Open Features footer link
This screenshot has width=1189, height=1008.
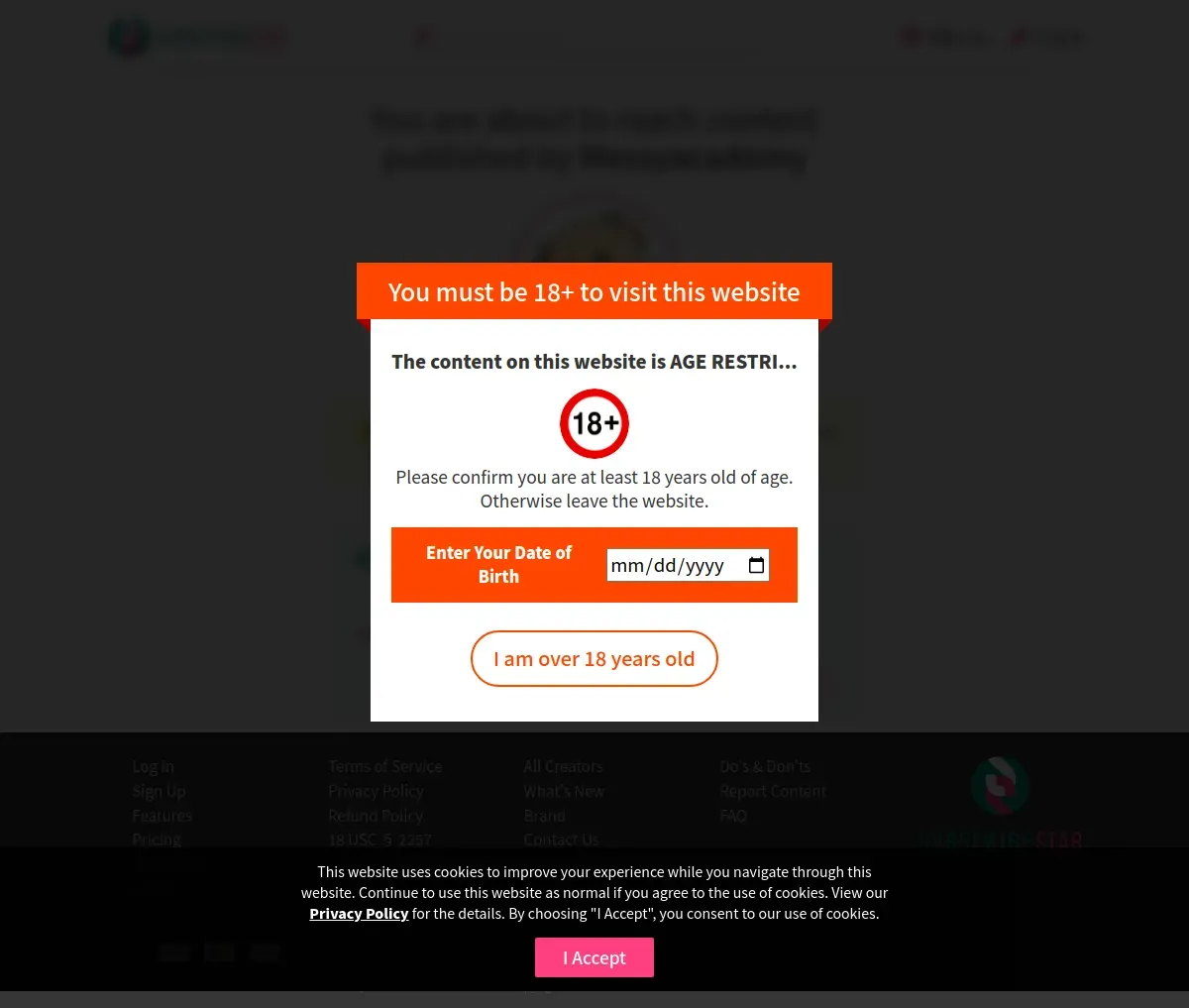point(162,816)
